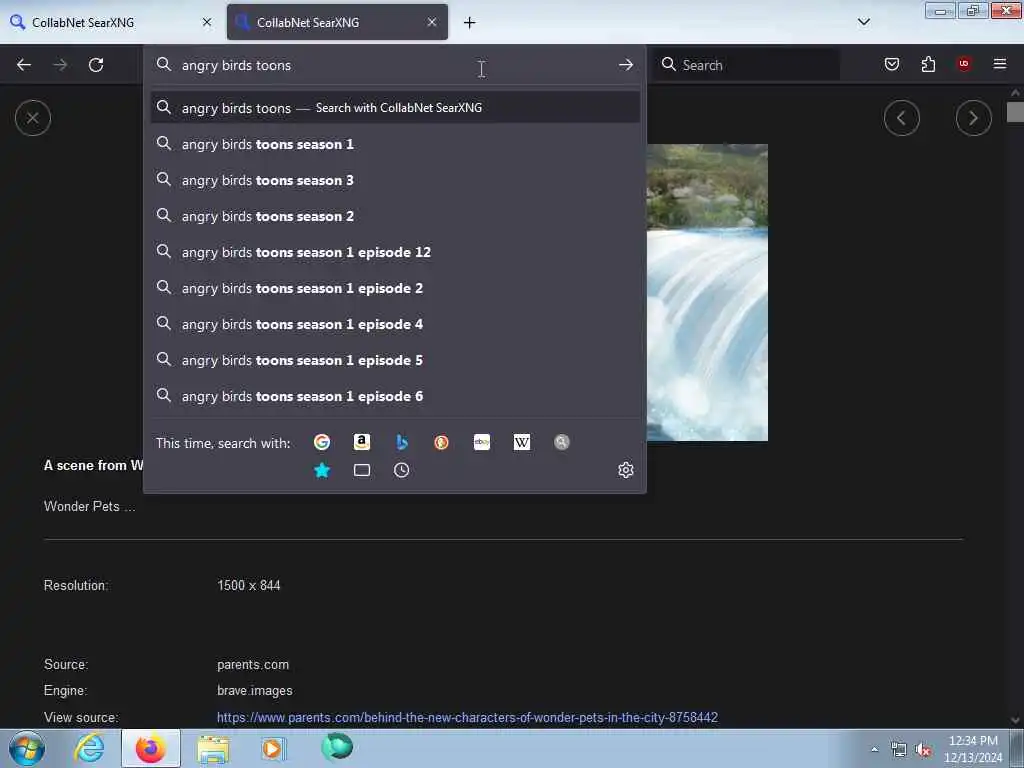The height and width of the screenshot is (768, 1024).
Task: Open the network tray icon
Action: click(x=899, y=750)
